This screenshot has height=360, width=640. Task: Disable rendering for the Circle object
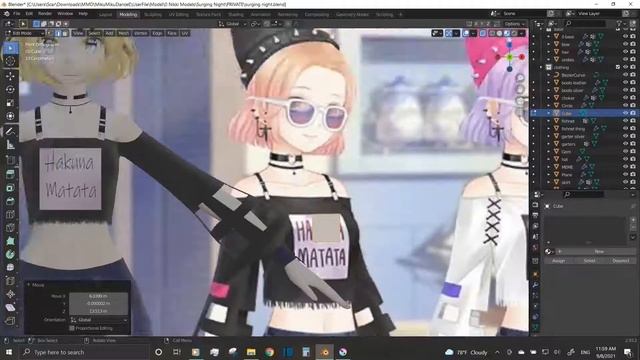tap(633, 106)
